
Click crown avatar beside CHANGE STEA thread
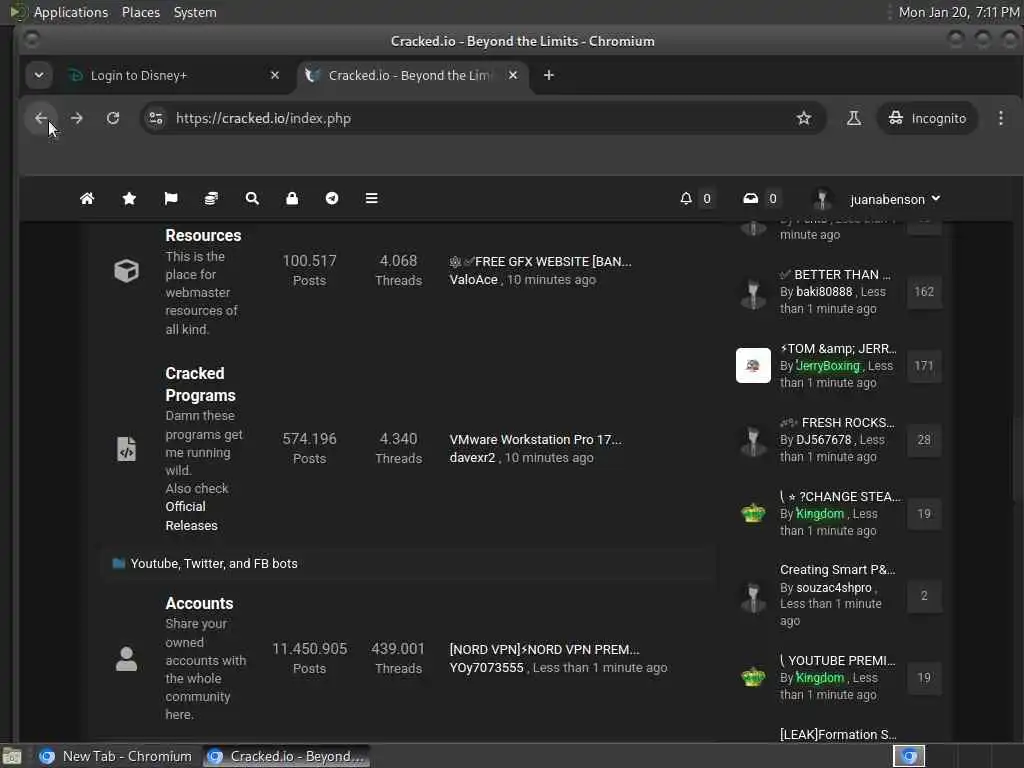754,513
